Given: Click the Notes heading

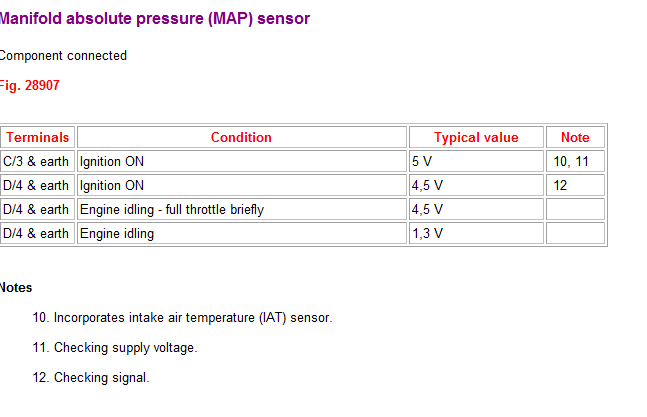Looking at the screenshot, I should [16, 287].
